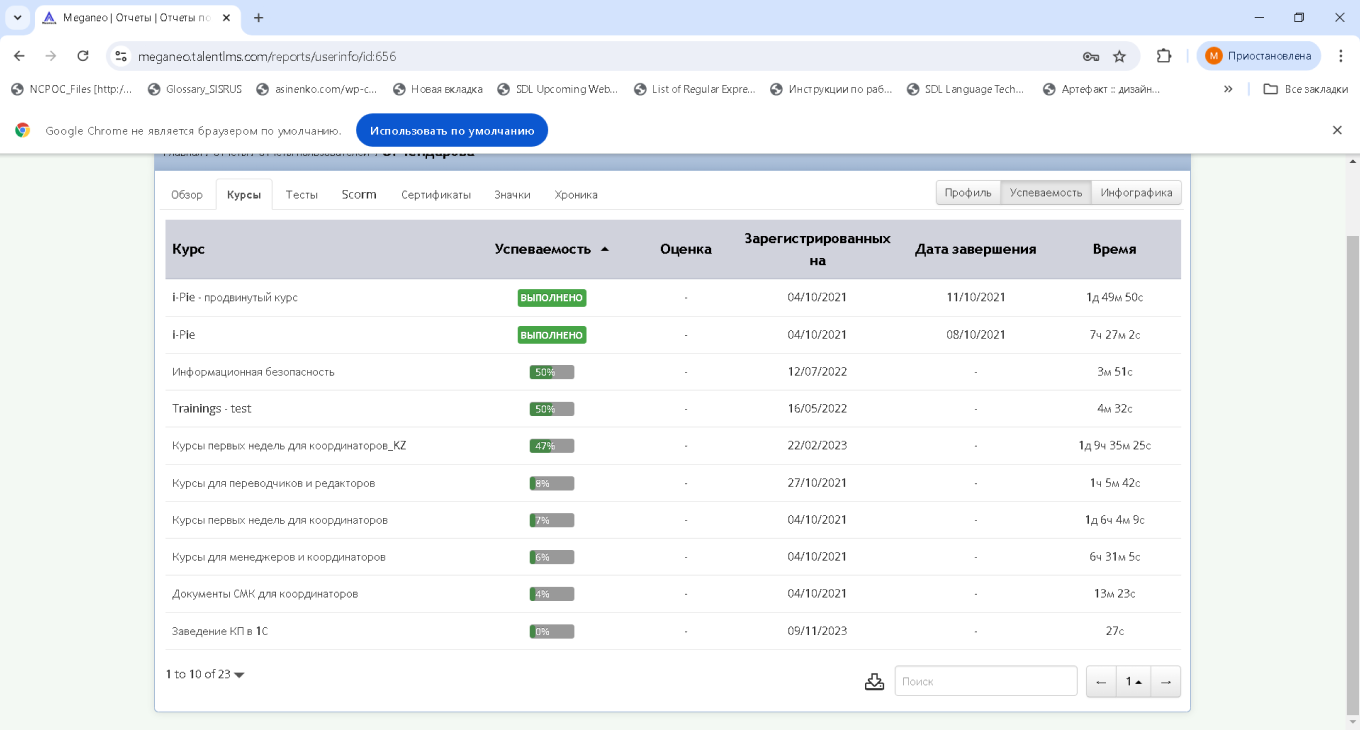Click the site information icon in address bar

coord(121,56)
